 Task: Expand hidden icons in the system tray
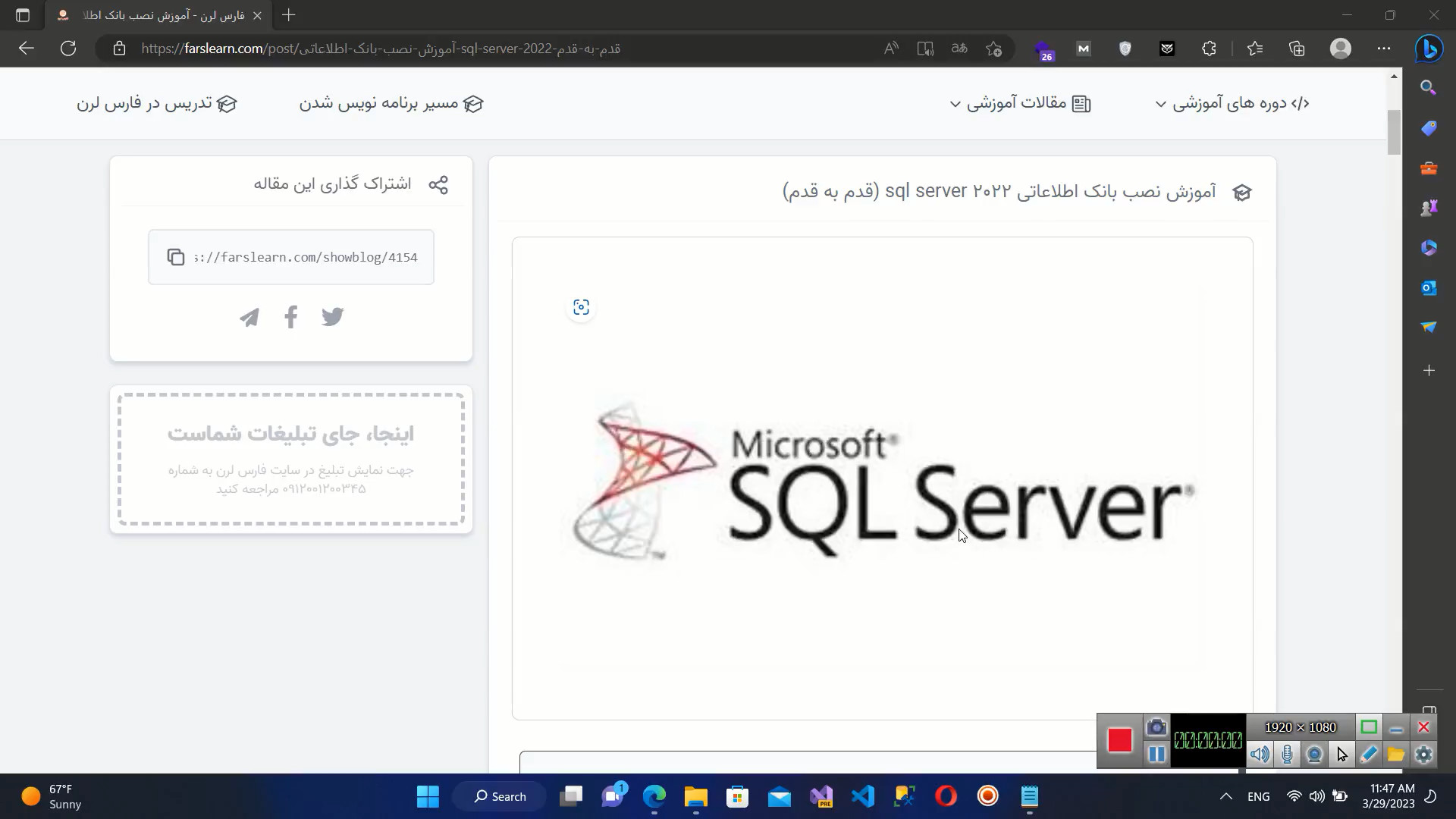point(1225,796)
